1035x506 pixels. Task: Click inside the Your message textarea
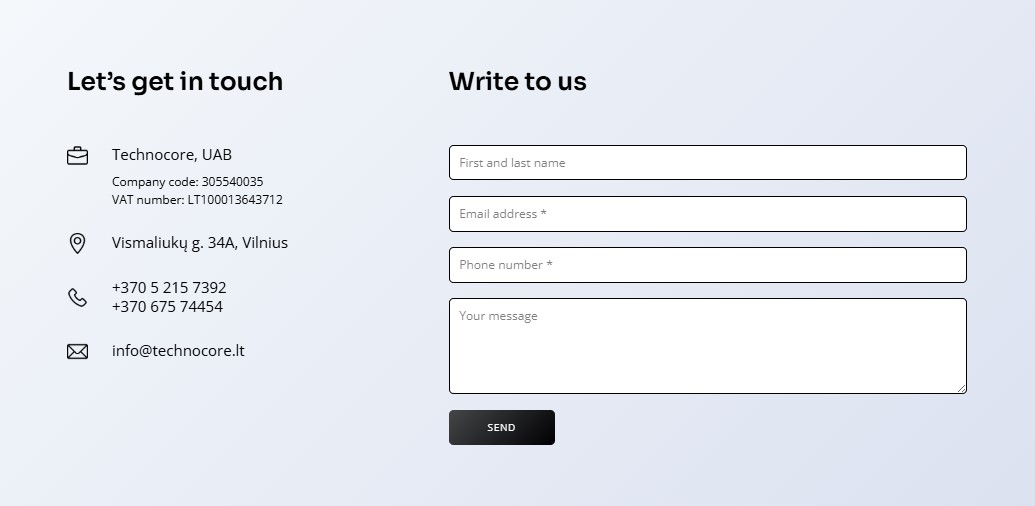click(x=708, y=346)
